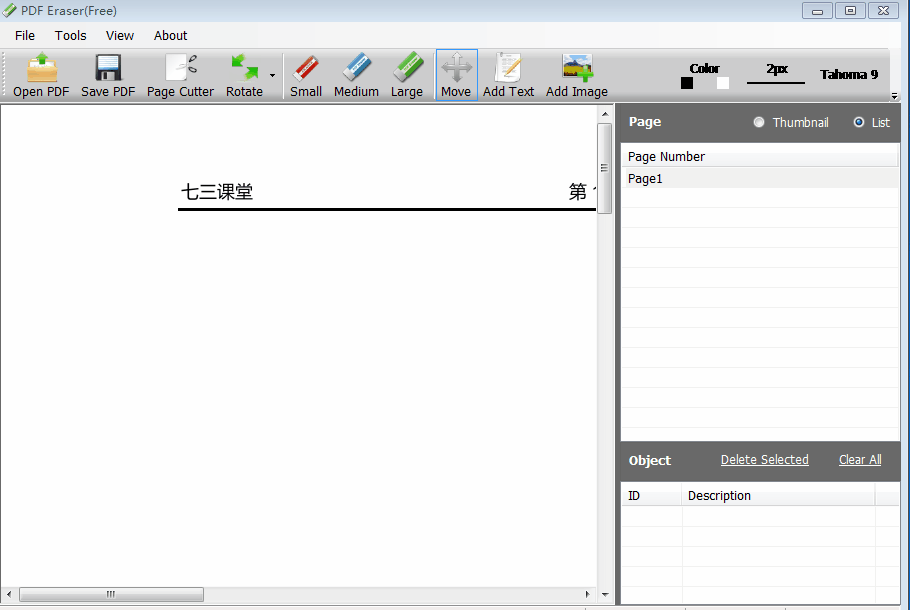The image size is (910, 610).
Task: Click the vertical scrollbar thumb
Action: (605, 168)
